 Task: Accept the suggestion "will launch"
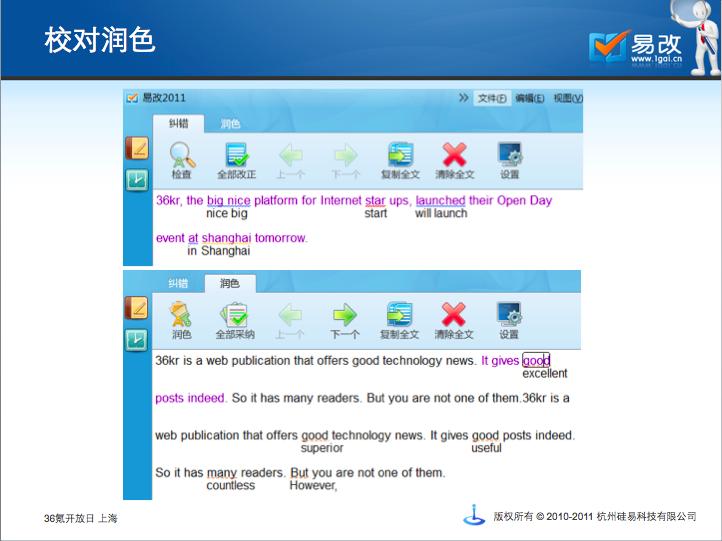[441, 213]
